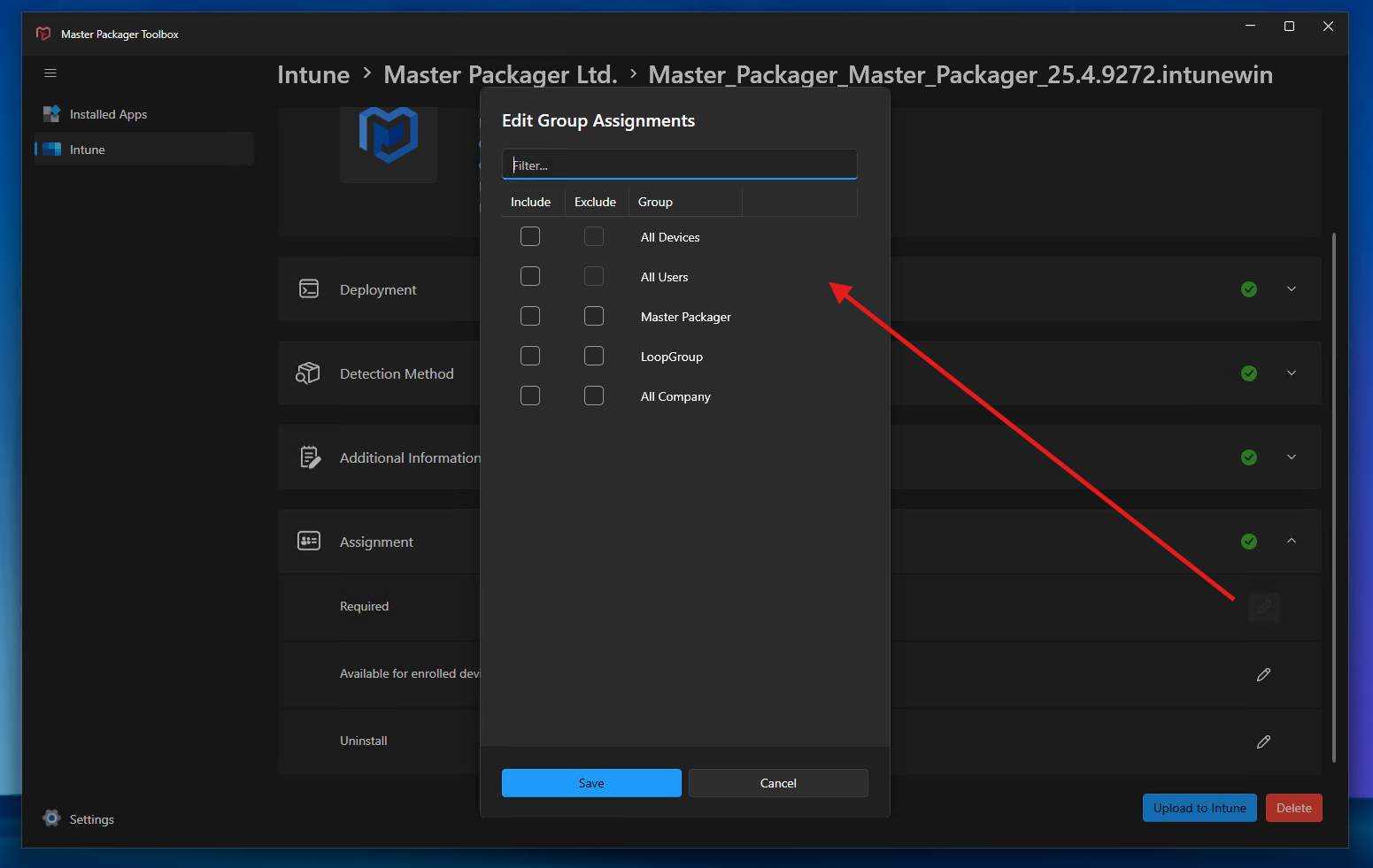Click the Additional Information notepad icon
Screen dimensions: 1373x868
pos(310,457)
